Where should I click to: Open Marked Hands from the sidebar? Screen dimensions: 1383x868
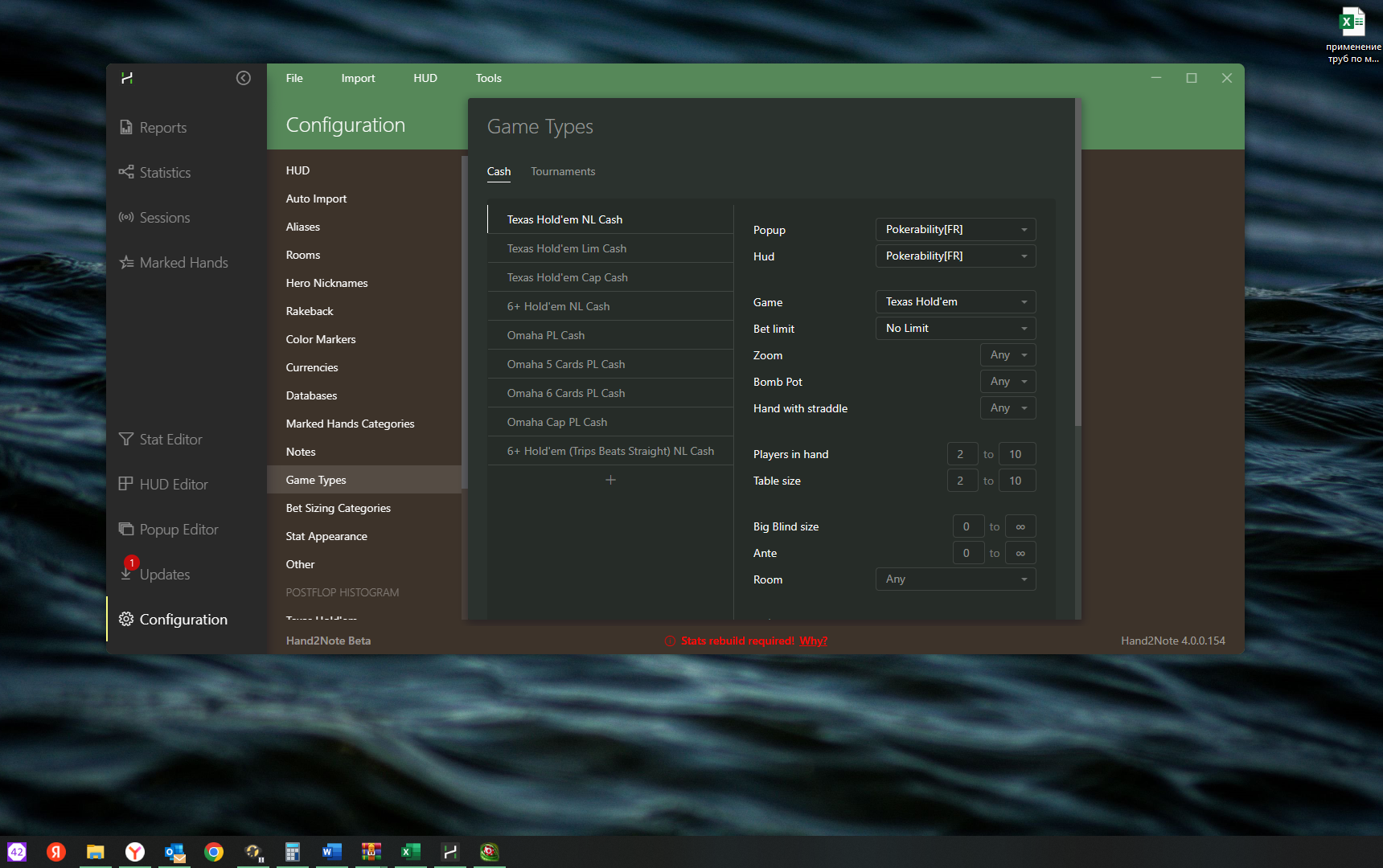click(x=174, y=263)
